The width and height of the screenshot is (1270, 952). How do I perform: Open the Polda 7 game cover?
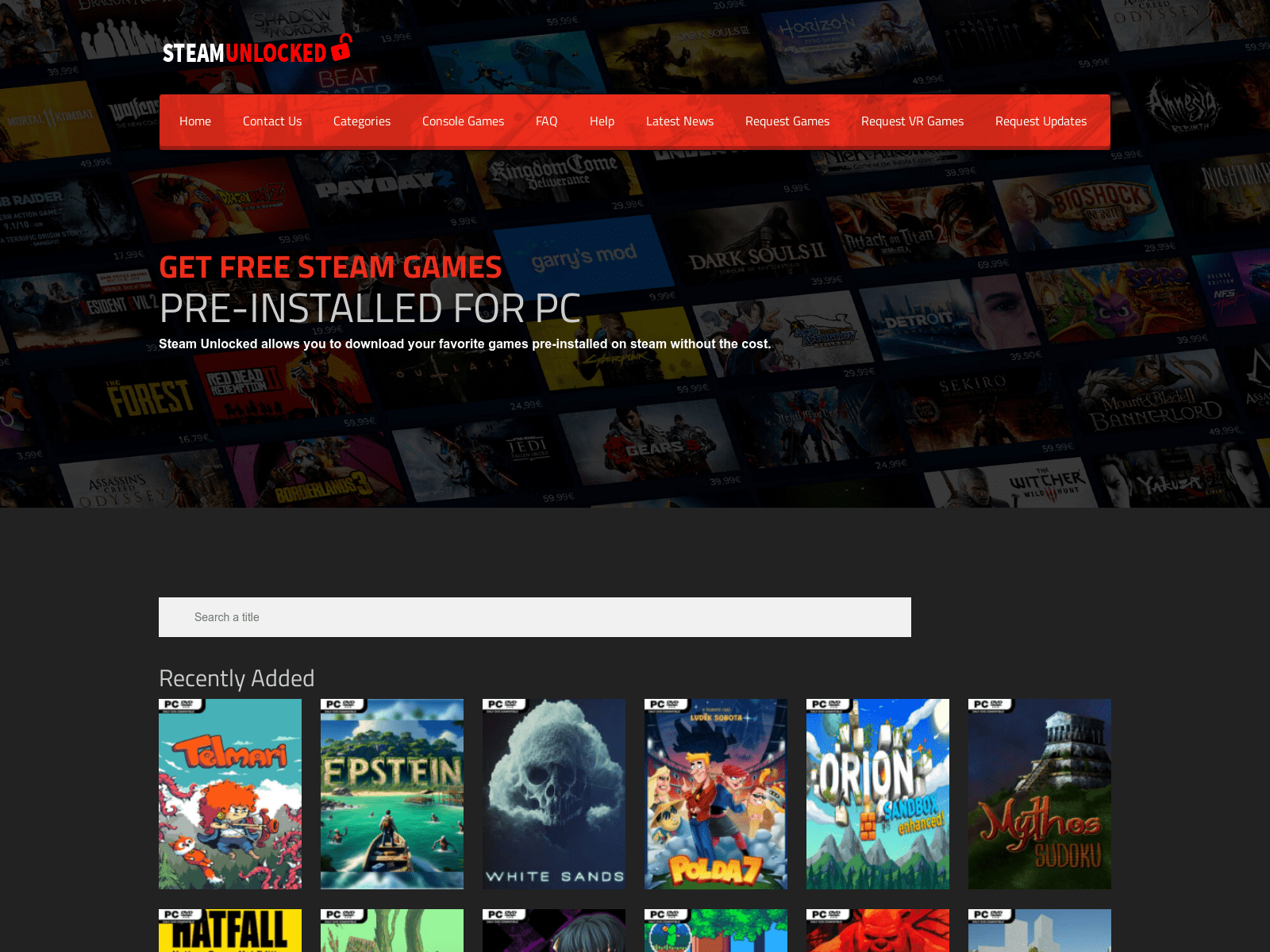716,794
